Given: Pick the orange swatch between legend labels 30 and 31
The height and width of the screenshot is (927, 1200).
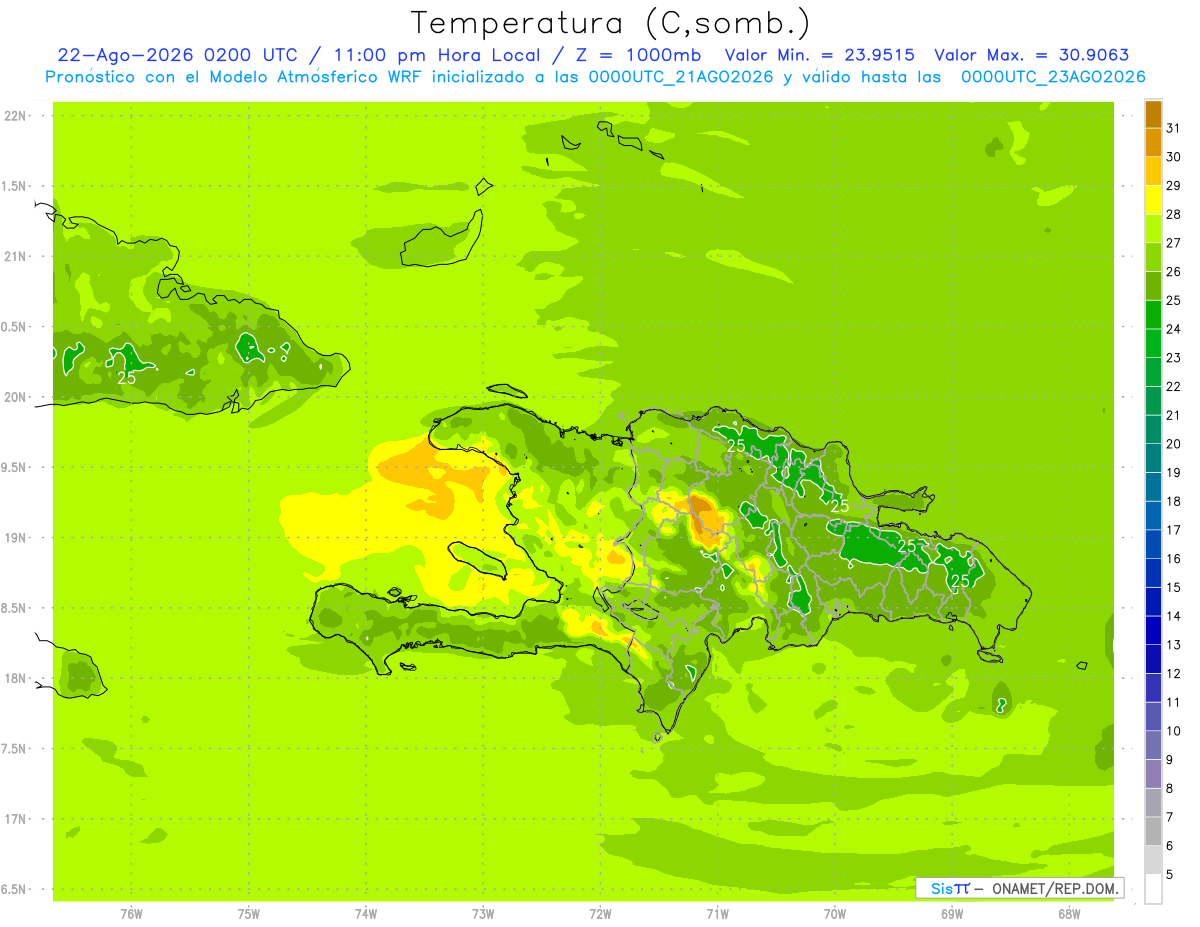Looking at the screenshot, I should 1153,142.
